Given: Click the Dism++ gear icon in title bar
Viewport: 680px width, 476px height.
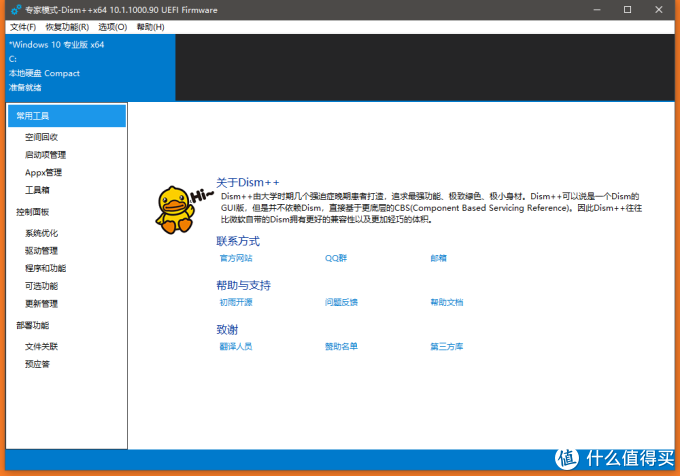Looking at the screenshot, I should coord(16,10).
